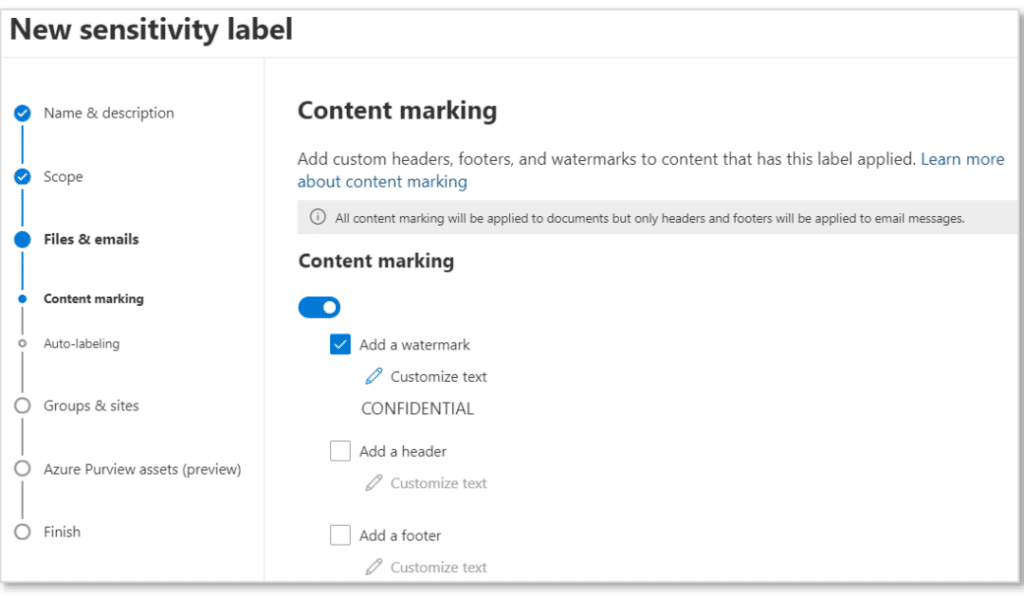Open the Auto-labeling sub-step

click(x=81, y=343)
